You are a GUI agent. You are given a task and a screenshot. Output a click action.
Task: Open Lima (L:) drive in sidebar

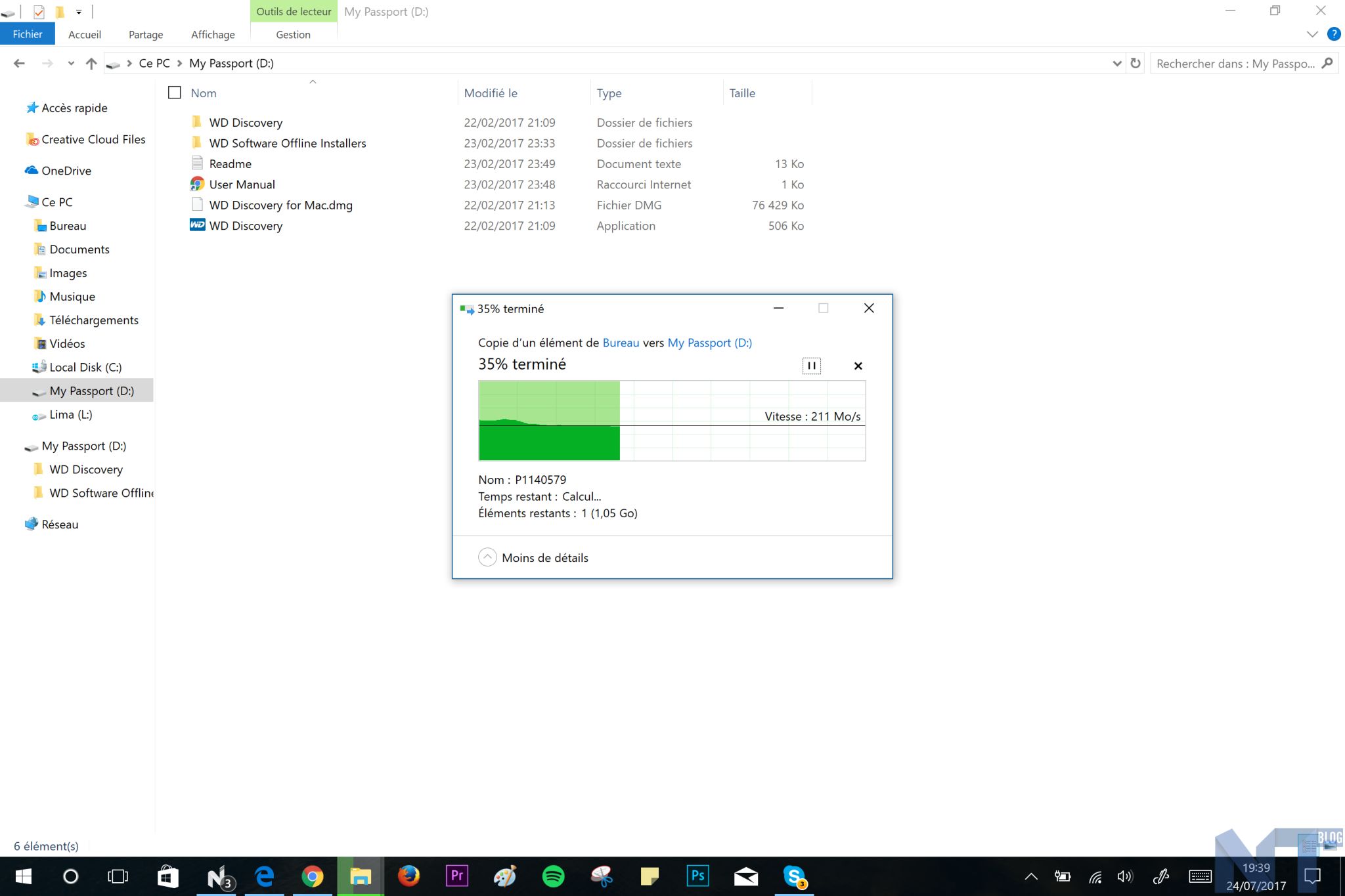coord(70,415)
